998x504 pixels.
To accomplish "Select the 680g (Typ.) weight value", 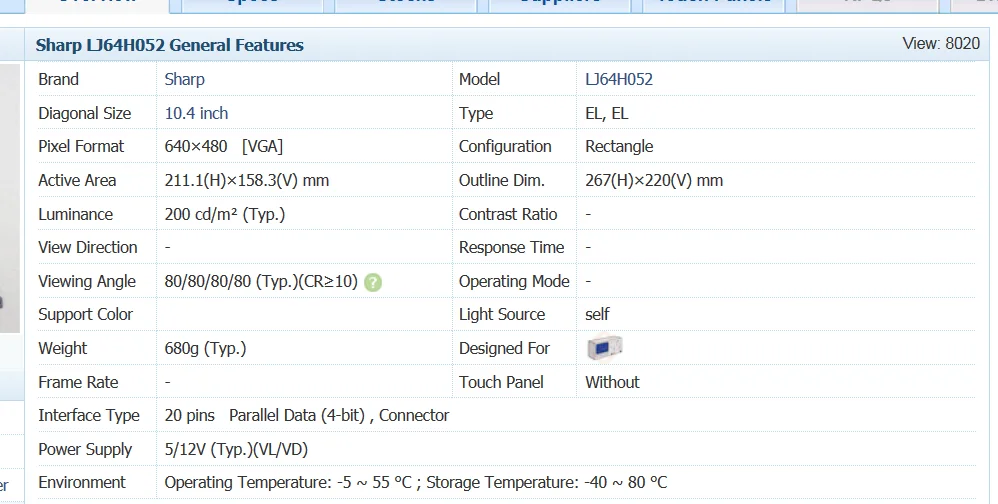I will (x=205, y=349).
